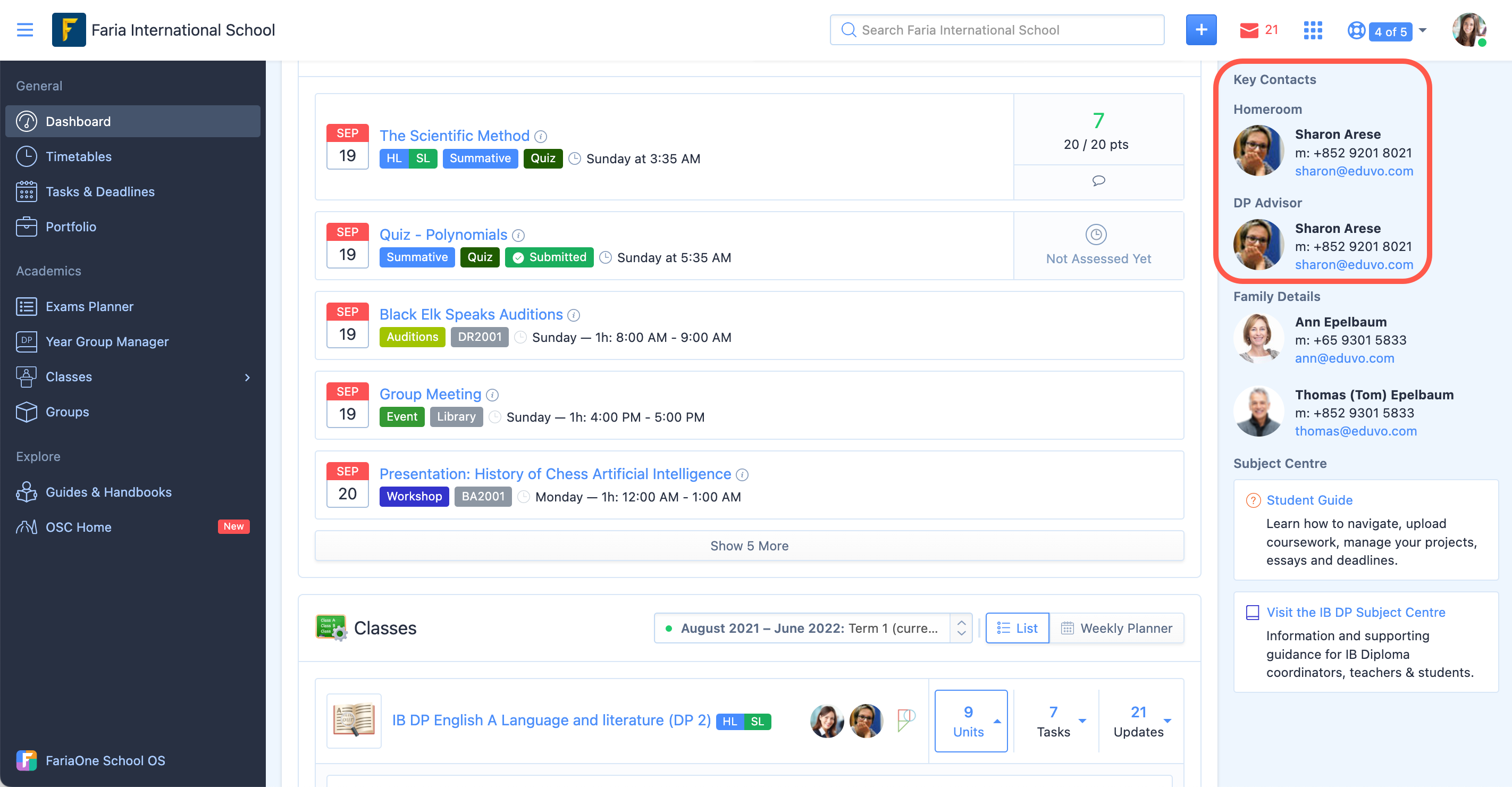The height and width of the screenshot is (787, 1512).
Task: Click Show 5 More button
Action: [x=749, y=546]
